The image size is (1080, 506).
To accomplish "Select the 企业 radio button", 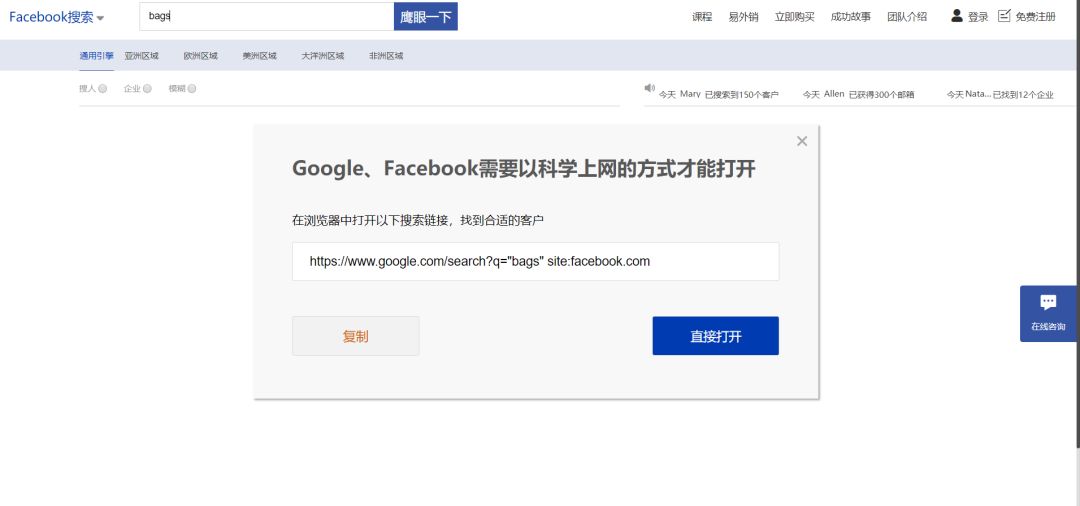I will pyautogui.click(x=147, y=89).
